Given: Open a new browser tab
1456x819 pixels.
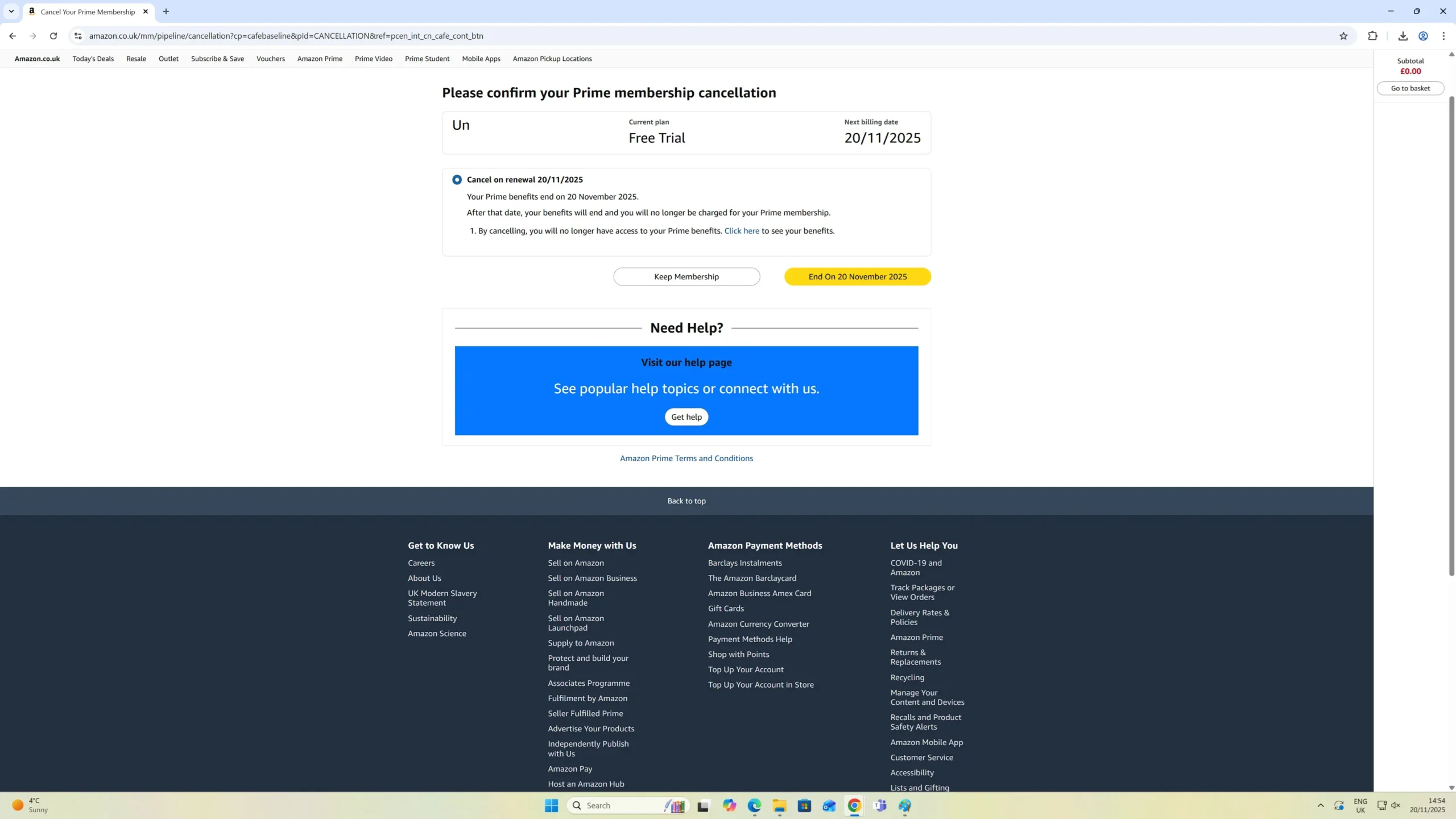Looking at the screenshot, I should click(x=166, y=11).
